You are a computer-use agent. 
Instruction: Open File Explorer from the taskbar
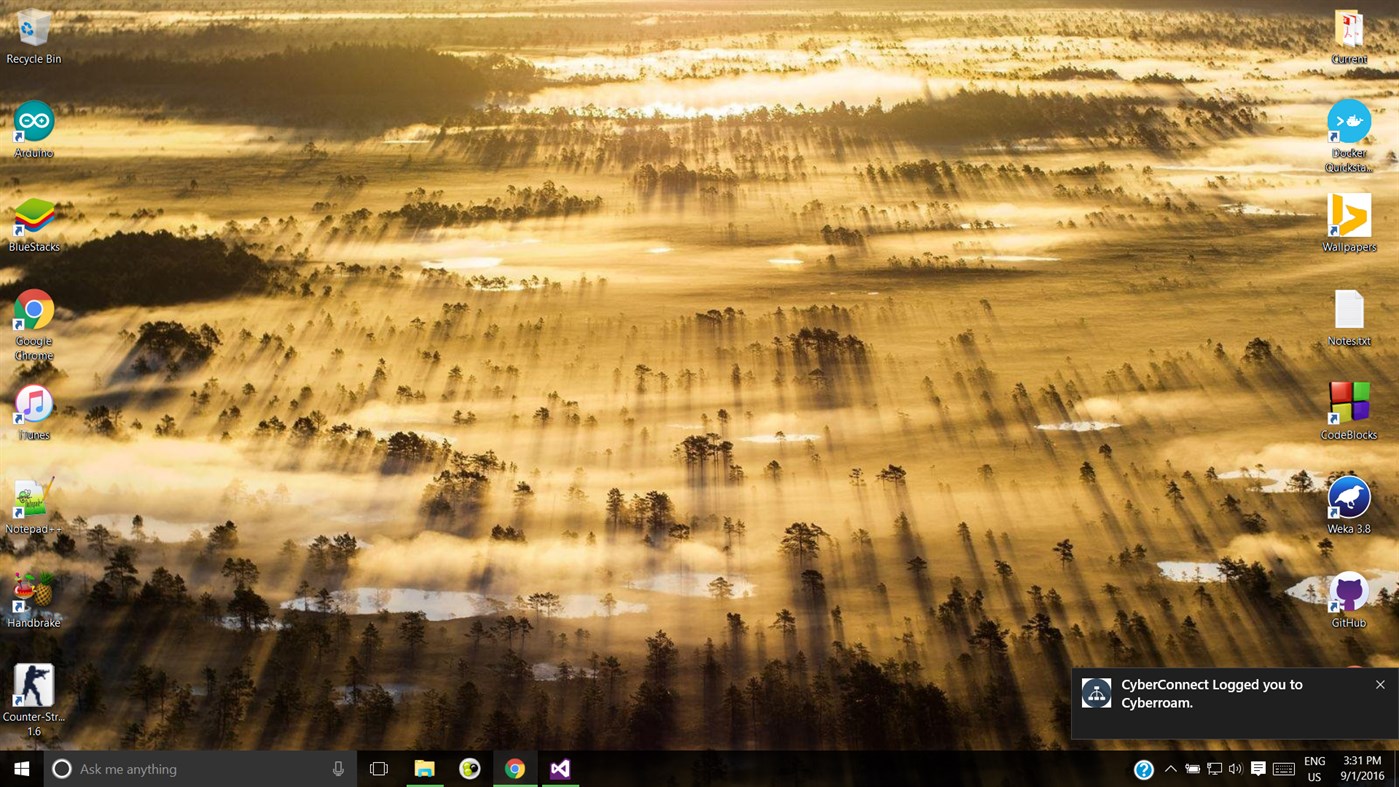click(425, 769)
